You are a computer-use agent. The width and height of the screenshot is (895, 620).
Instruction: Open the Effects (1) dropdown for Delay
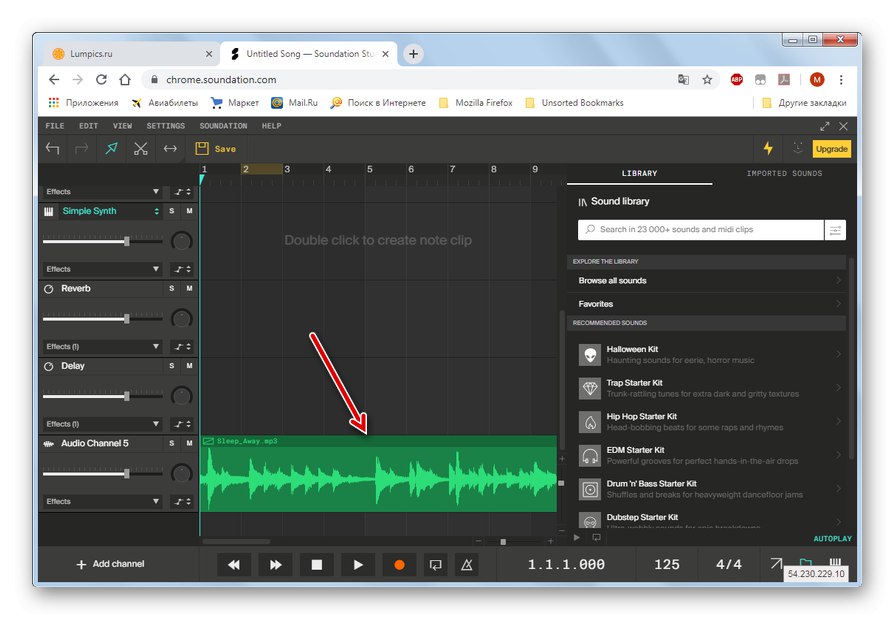click(x=102, y=424)
